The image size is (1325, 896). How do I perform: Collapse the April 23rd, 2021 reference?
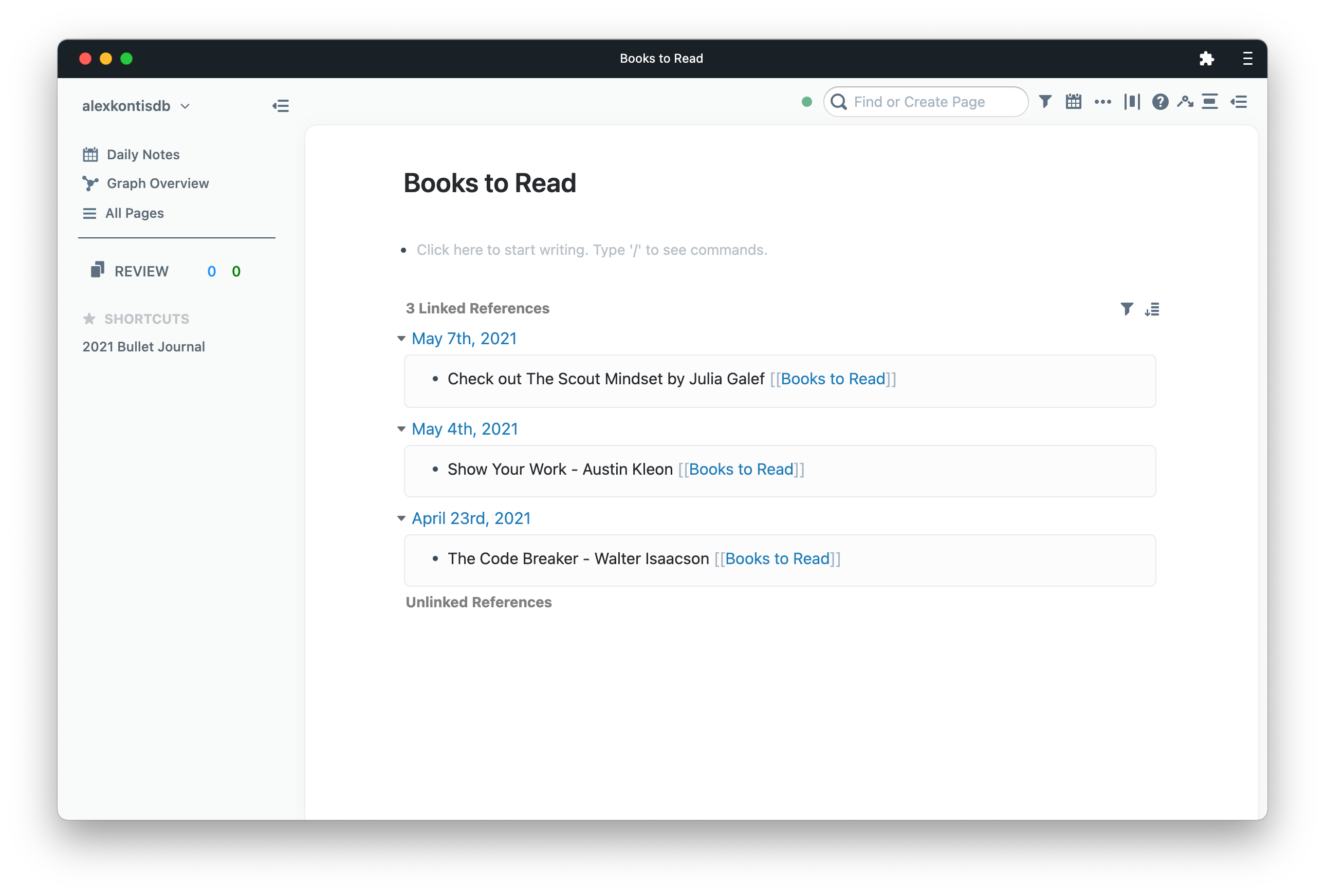click(401, 518)
